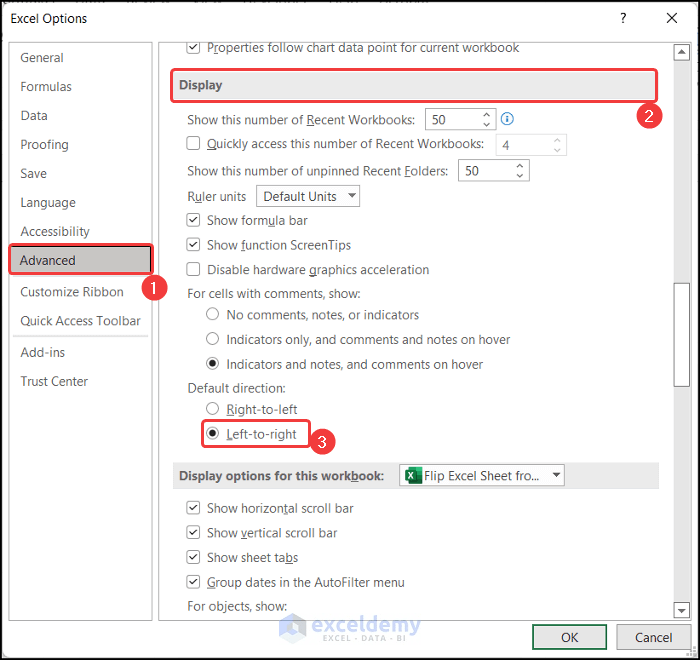Image resolution: width=700 pixels, height=660 pixels.
Task: Select Indicators and notes radio option
Action: point(212,364)
